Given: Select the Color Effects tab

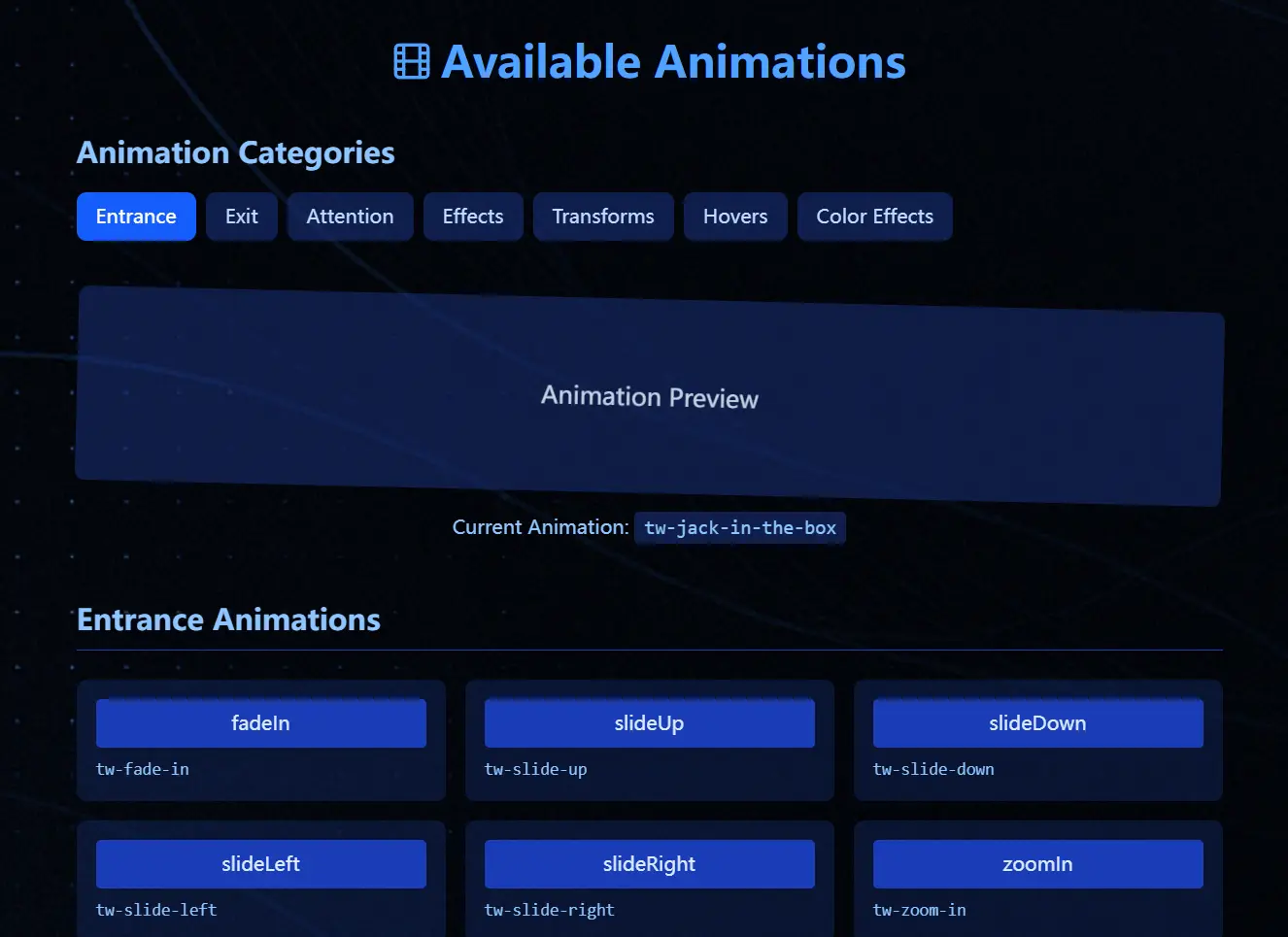Looking at the screenshot, I should [874, 217].
